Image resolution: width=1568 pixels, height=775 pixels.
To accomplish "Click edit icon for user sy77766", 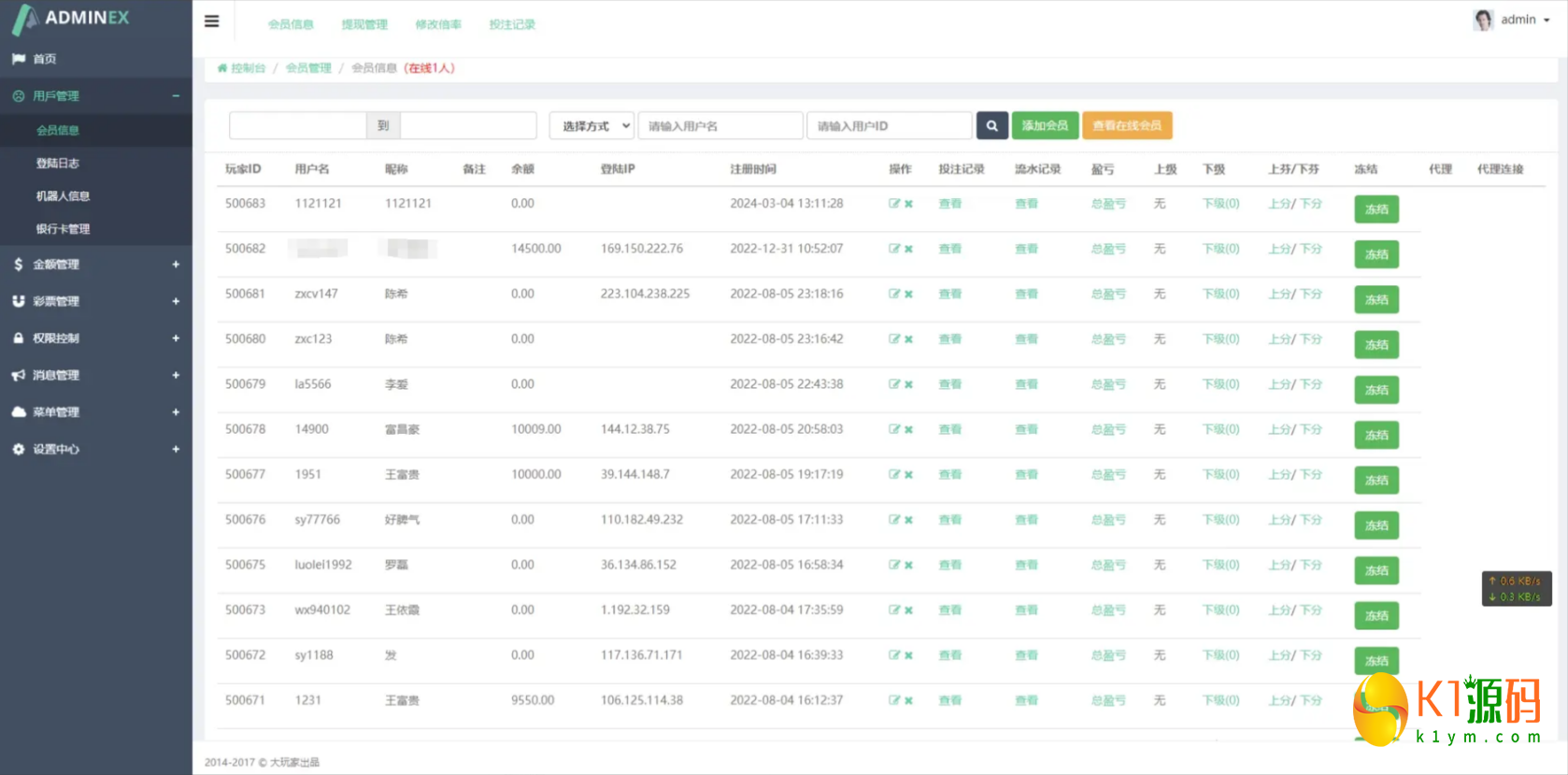I will [894, 520].
